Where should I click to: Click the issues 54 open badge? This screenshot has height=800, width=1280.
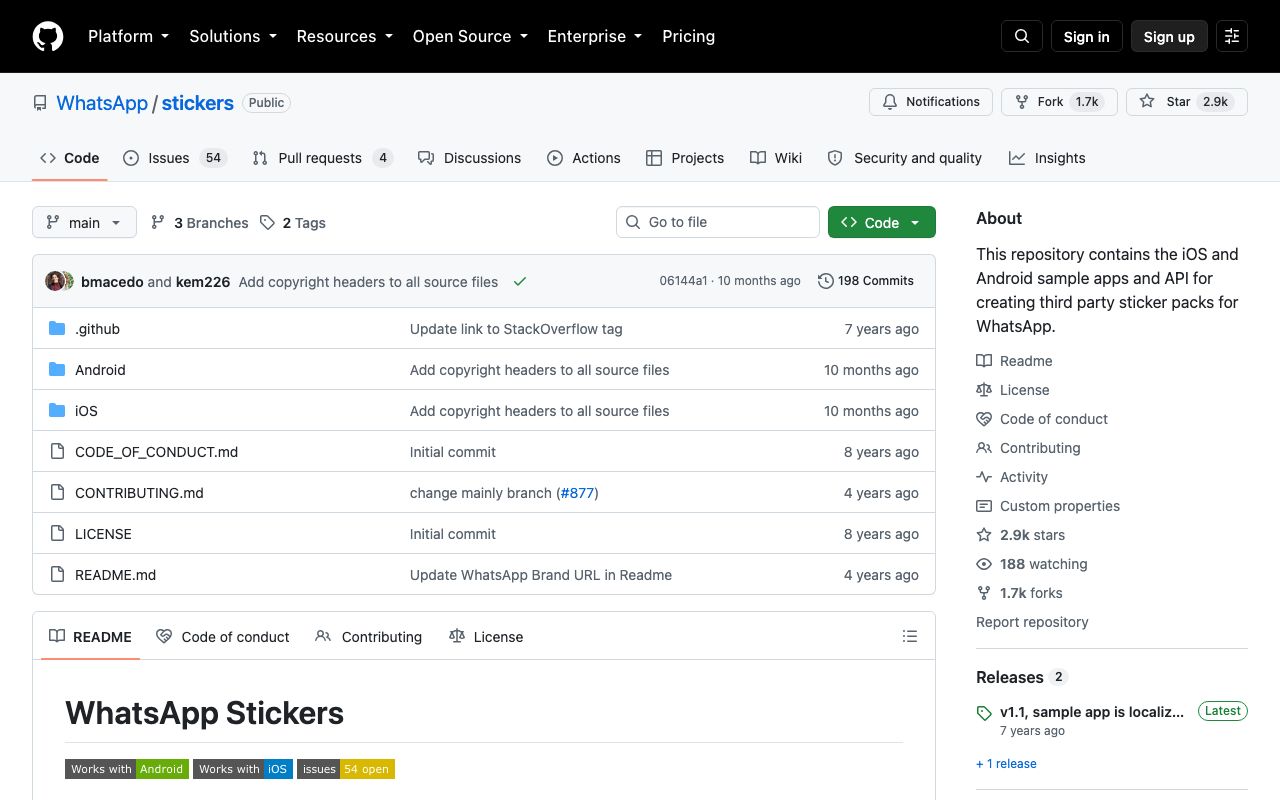tap(346, 769)
